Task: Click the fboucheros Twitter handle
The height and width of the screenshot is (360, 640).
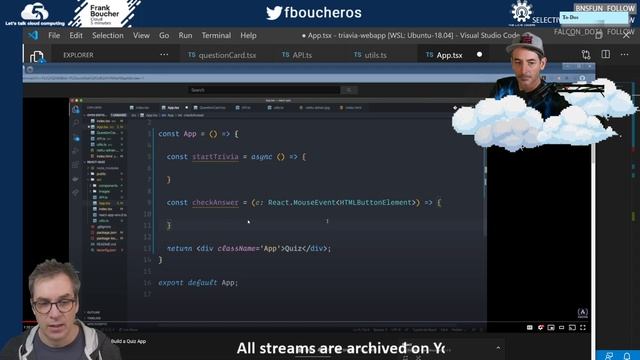Action: 323,13
